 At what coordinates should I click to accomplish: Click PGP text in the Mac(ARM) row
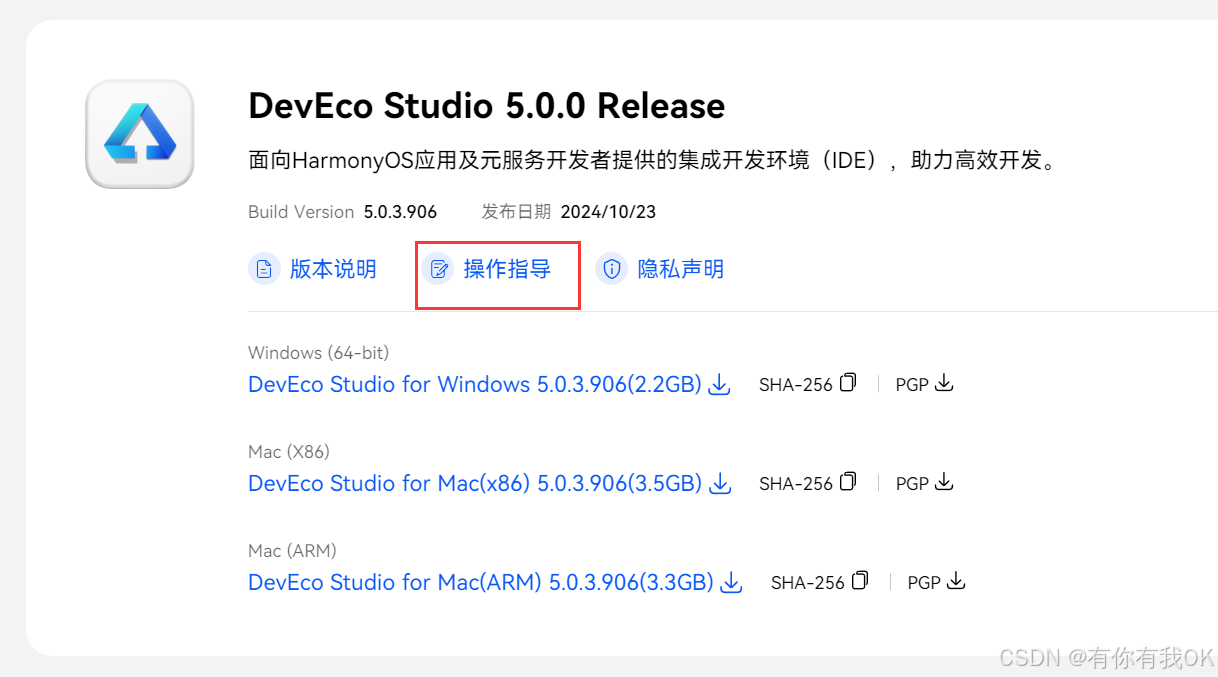(x=924, y=583)
